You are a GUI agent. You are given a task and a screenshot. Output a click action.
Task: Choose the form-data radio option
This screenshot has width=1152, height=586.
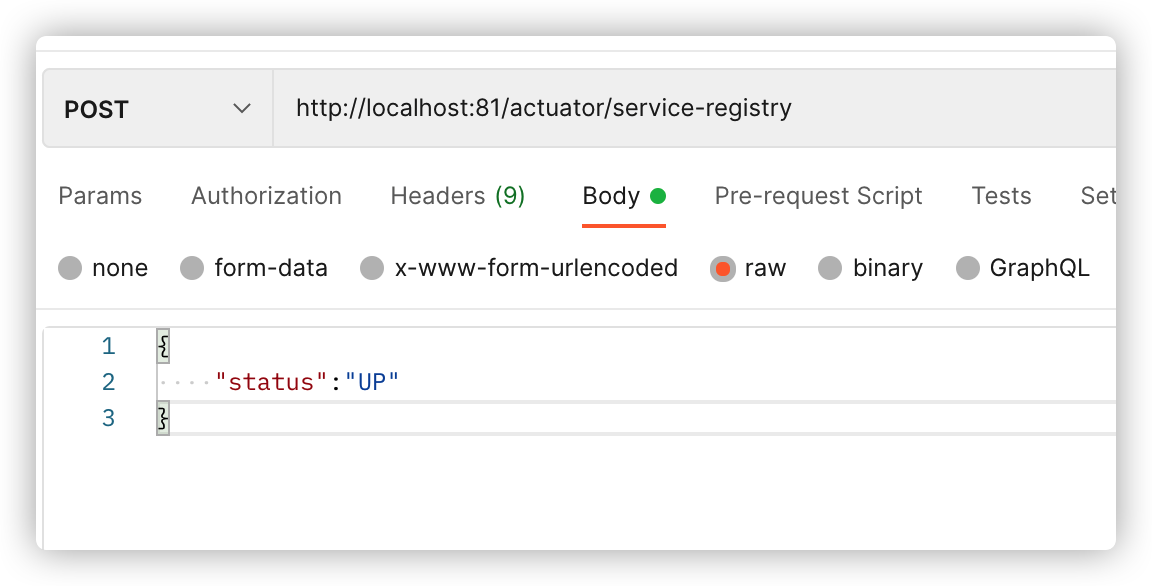pos(192,268)
